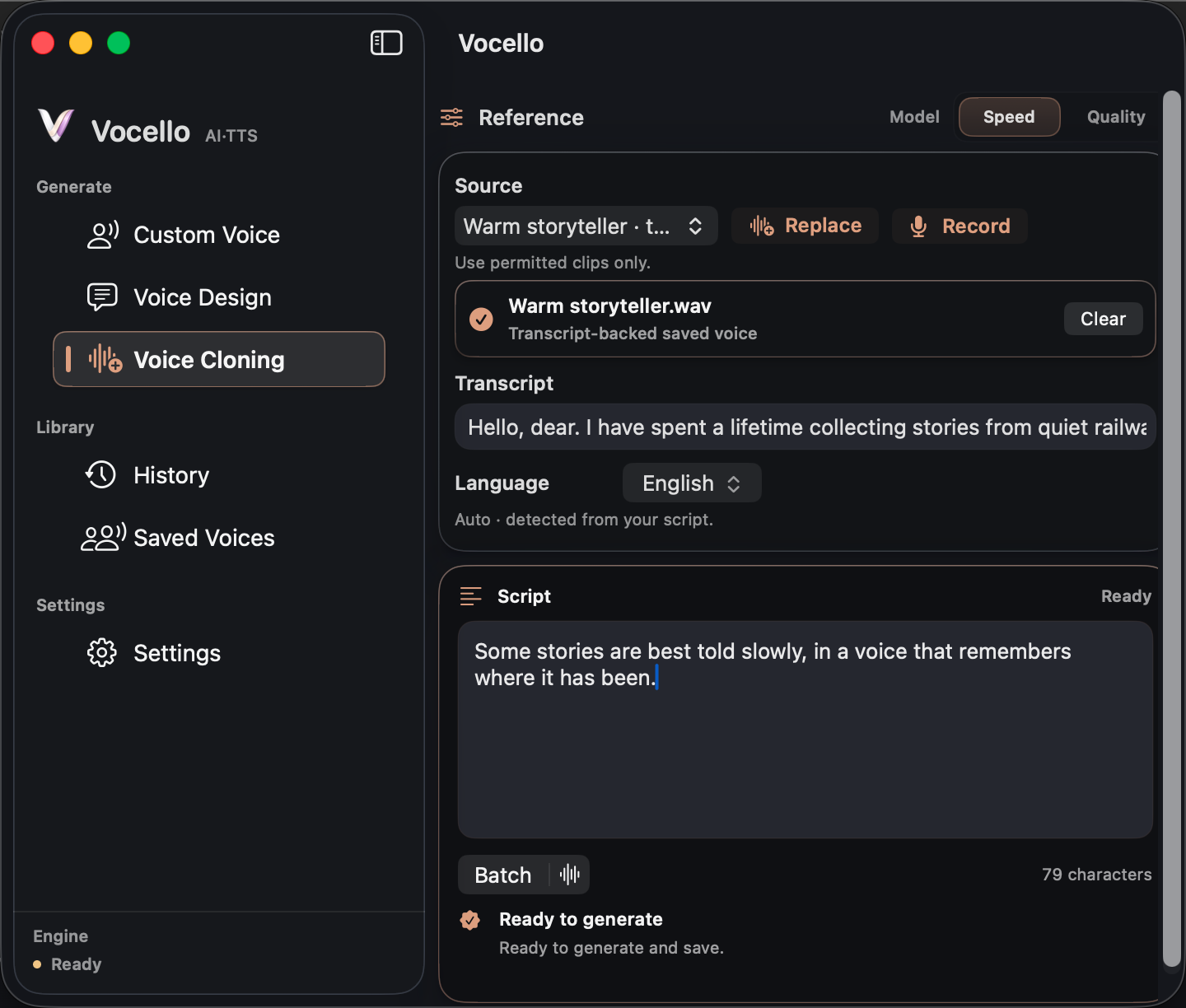Click the microphone icon on Record
Image resolution: width=1186 pixels, height=1008 pixels.
pyautogui.click(x=919, y=226)
